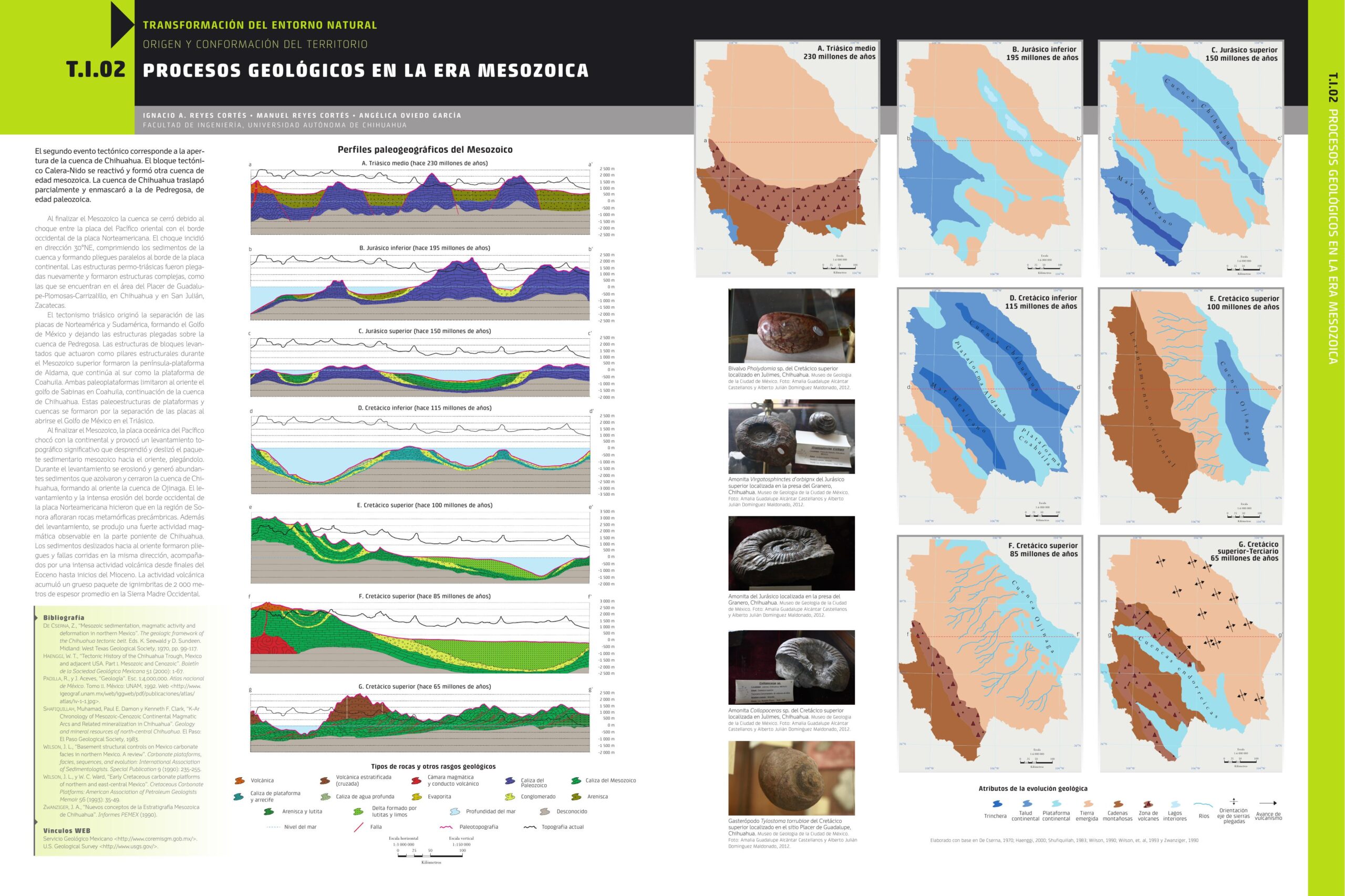Click the Bibliografía heading
This screenshot has width=1345, height=896.
click(64, 618)
